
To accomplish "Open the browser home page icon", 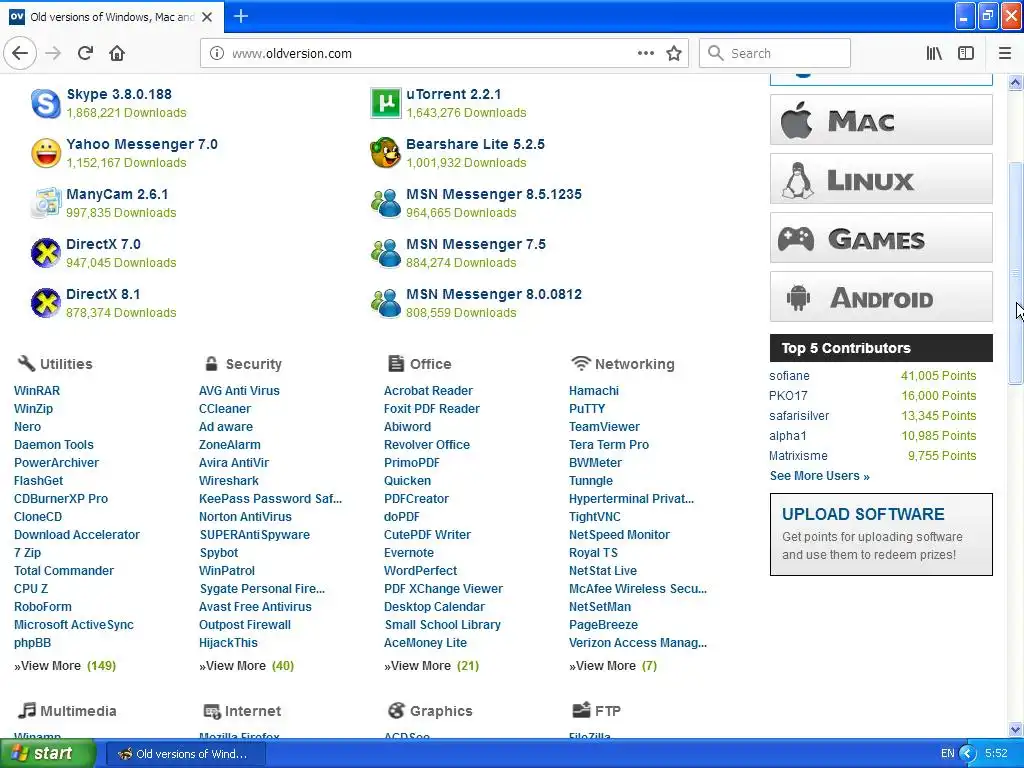I will coord(117,54).
